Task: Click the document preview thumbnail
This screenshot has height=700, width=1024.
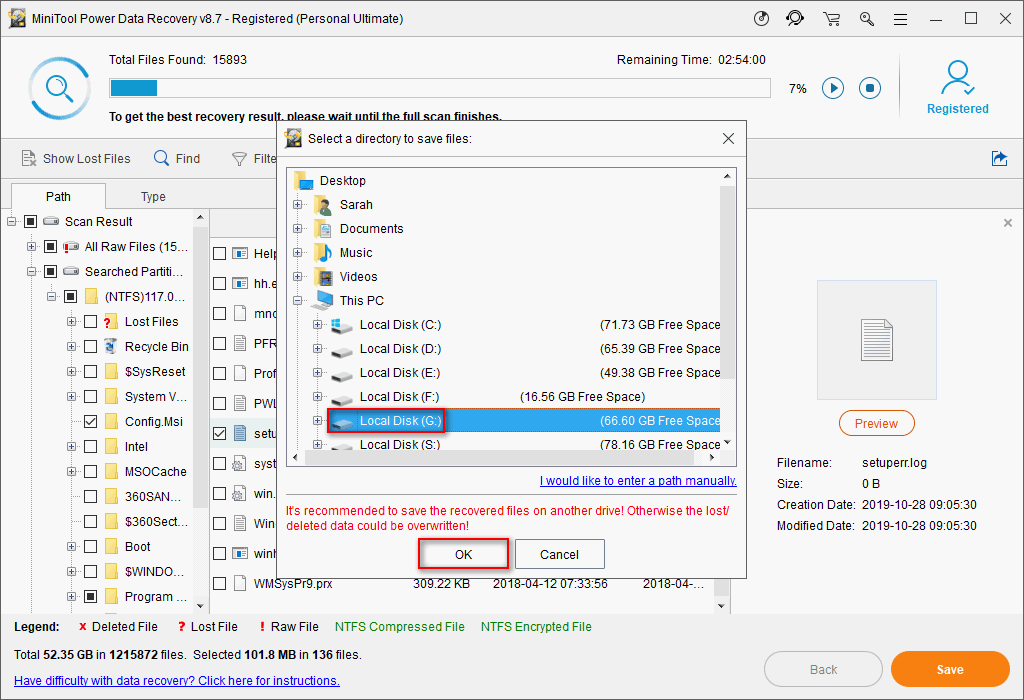Action: coord(876,340)
